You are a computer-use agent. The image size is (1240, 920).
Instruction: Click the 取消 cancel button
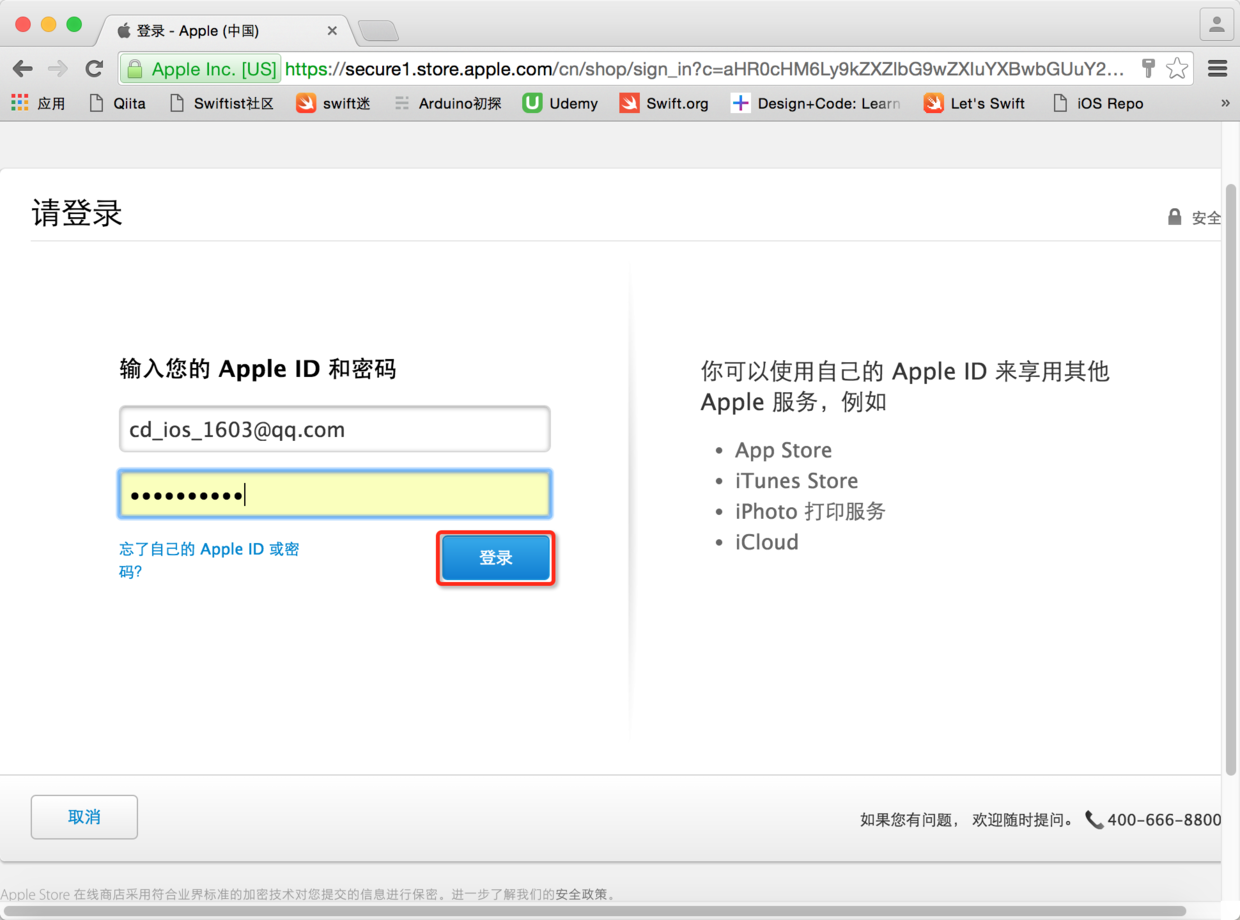(84, 817)
